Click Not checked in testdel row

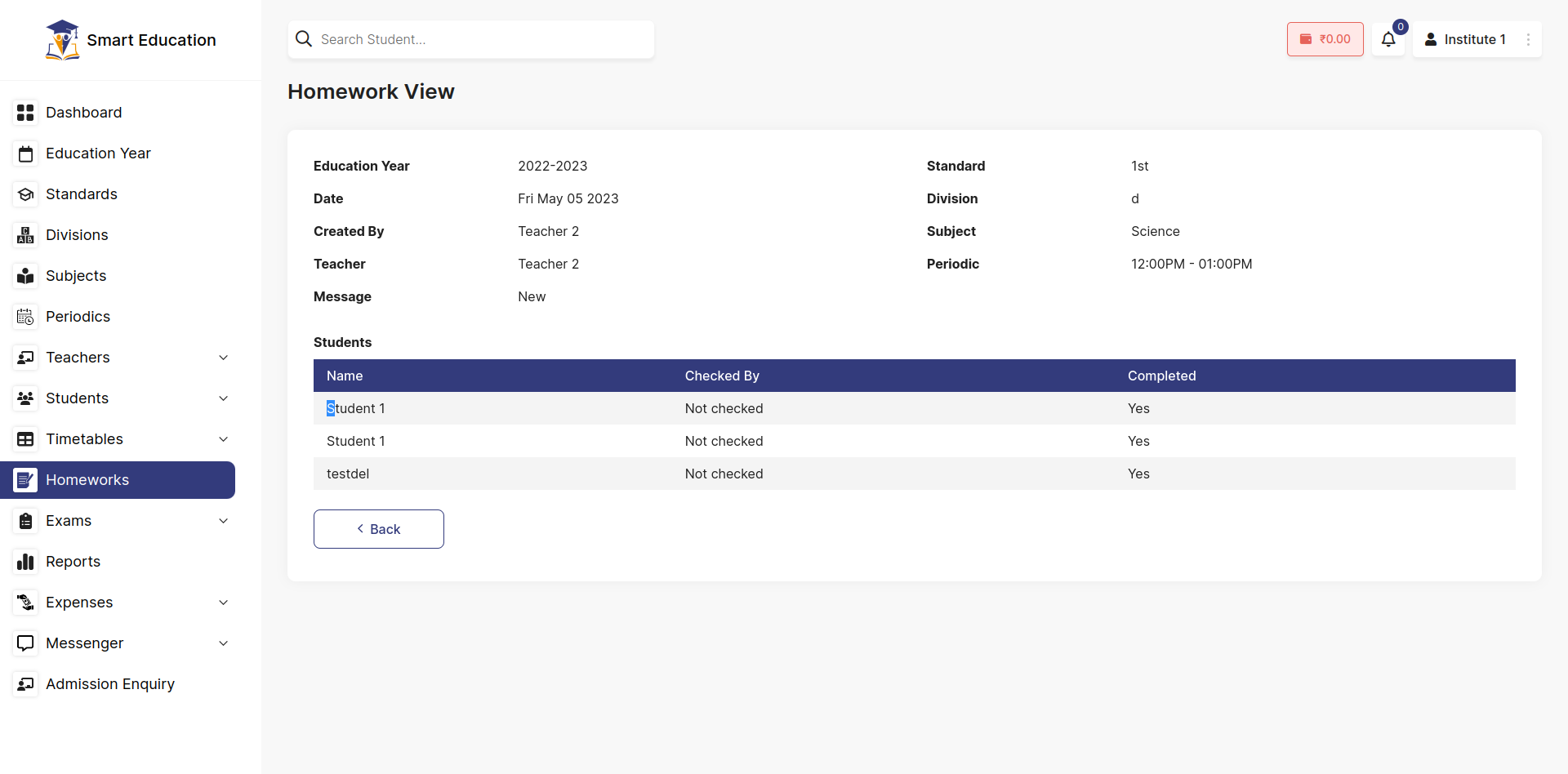pyautogui.click(x=724, y=474)
